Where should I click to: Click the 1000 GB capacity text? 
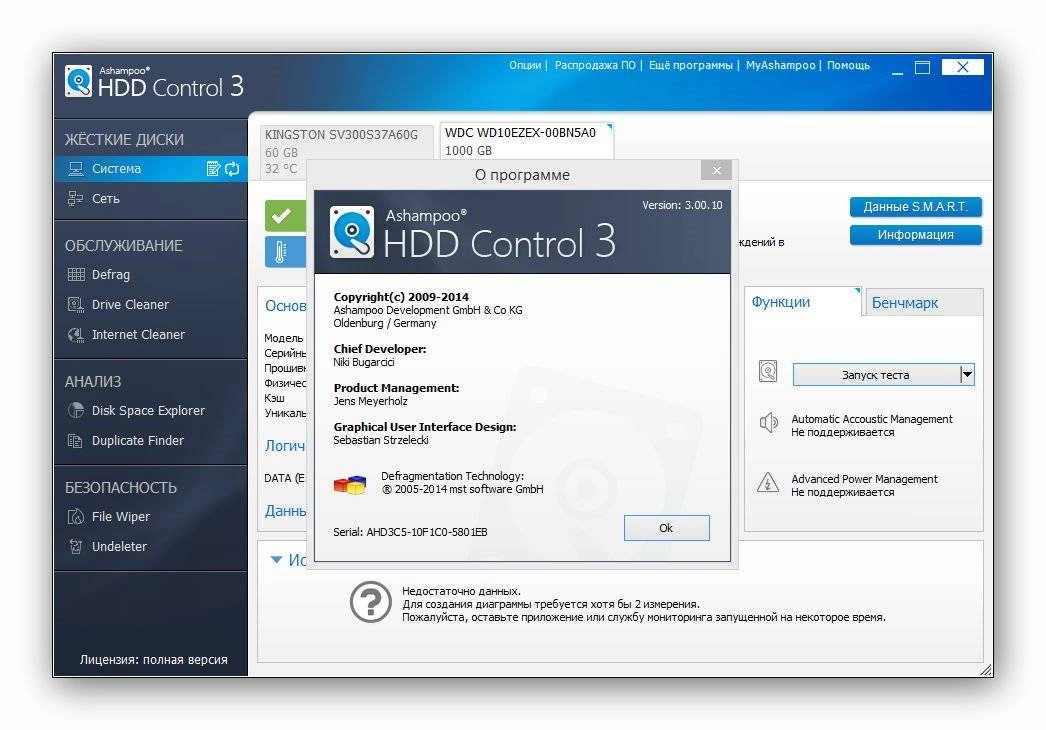click(468, 151)
